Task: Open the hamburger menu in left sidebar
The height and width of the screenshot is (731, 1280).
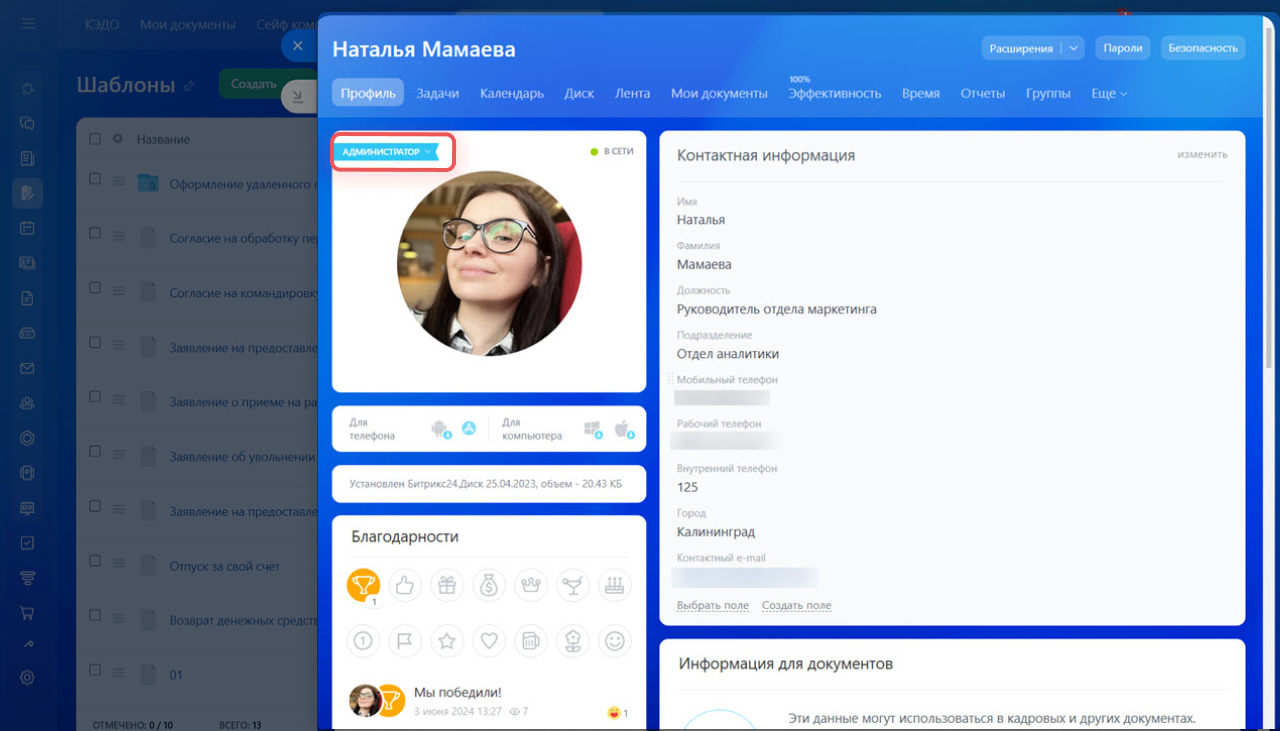Action: coord(28,24)
